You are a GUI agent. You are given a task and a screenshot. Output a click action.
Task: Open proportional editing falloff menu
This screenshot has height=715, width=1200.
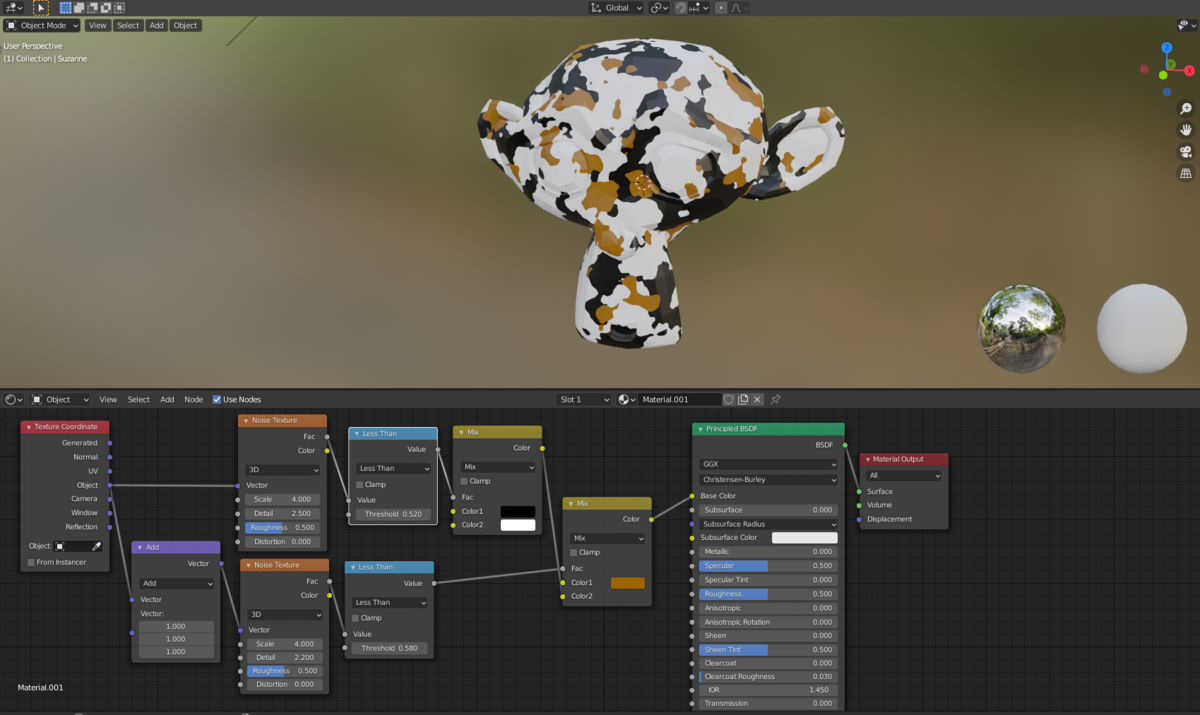tap(738, 8)
